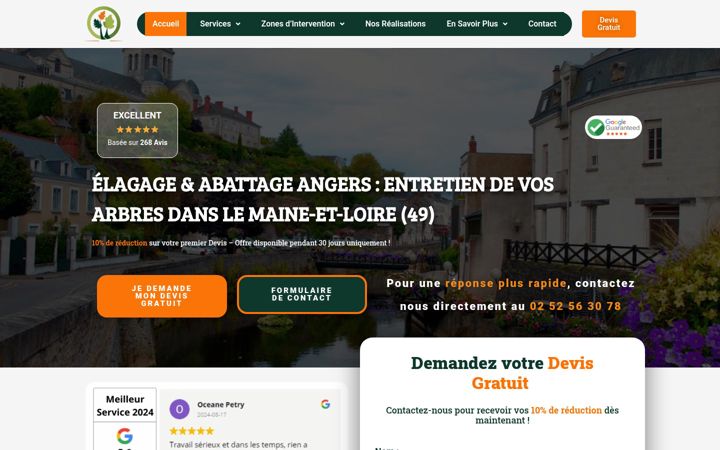Click the 10% de réduction hero text

point(119,243)
